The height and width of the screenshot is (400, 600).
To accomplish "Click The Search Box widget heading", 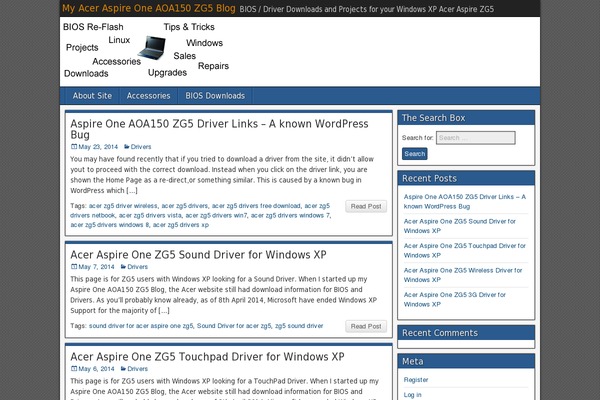I will [433, 118].
